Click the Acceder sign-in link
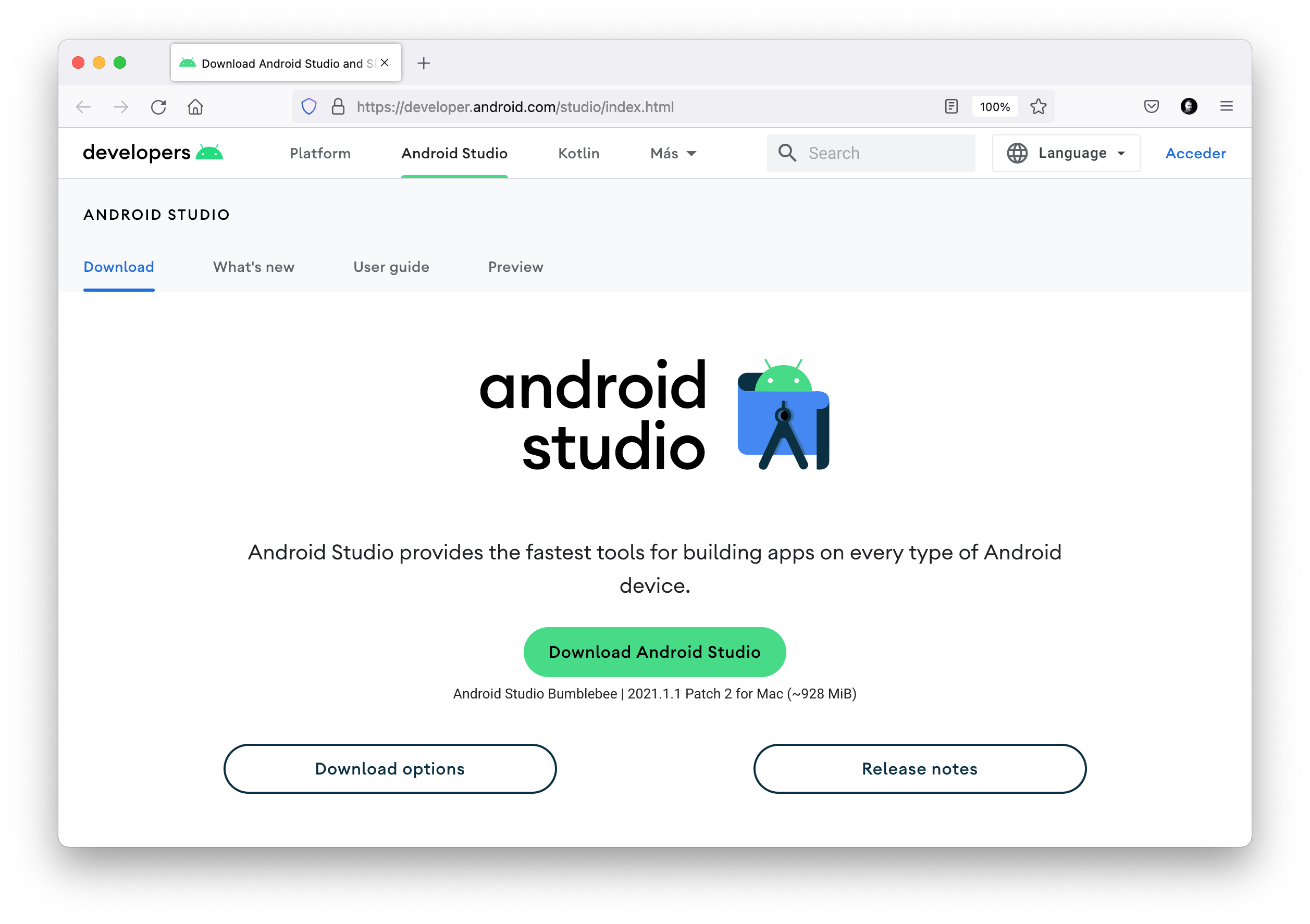The image size is (1310, 924). tap(1195, 154)
